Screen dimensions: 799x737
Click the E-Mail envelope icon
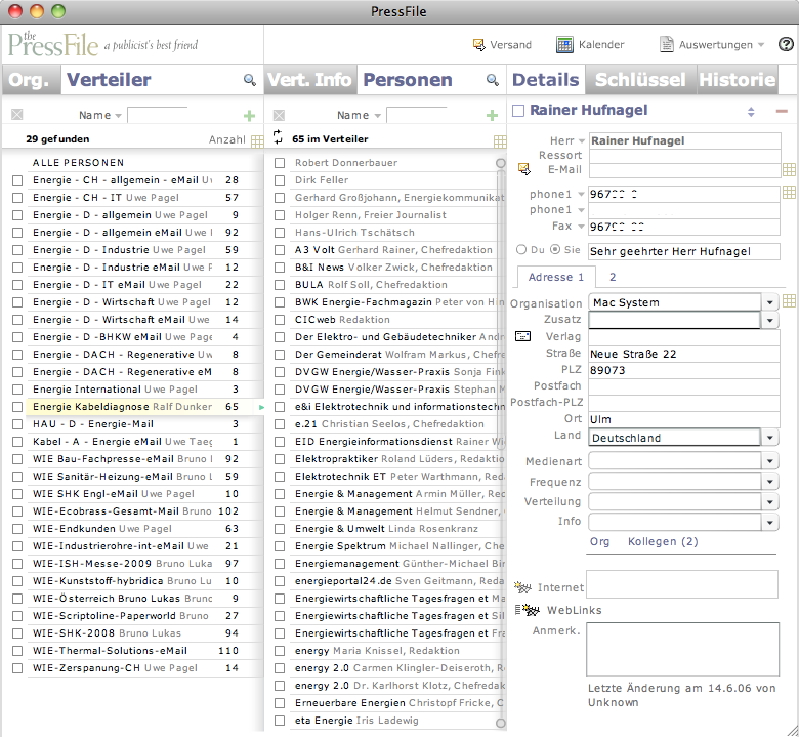(522, 170)
